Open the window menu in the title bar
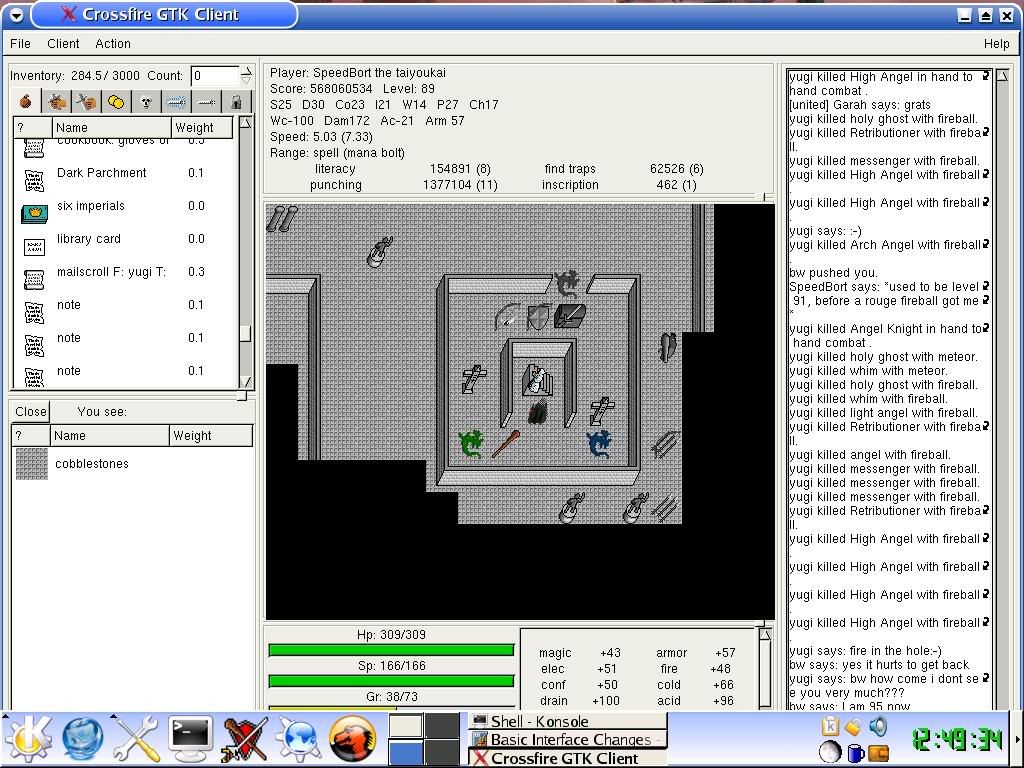This screenshot has width=1024, height=768. [16, 15]
